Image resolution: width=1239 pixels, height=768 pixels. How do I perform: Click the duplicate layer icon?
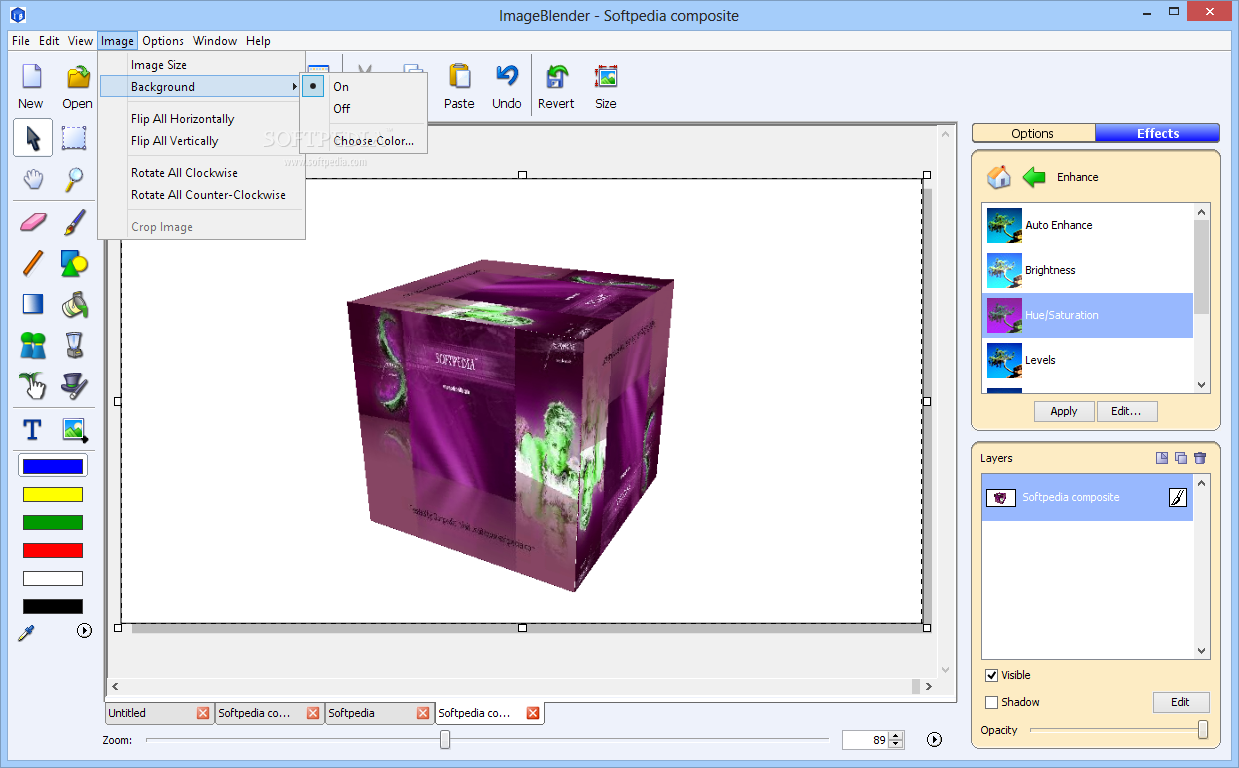tap(1181, 458)
